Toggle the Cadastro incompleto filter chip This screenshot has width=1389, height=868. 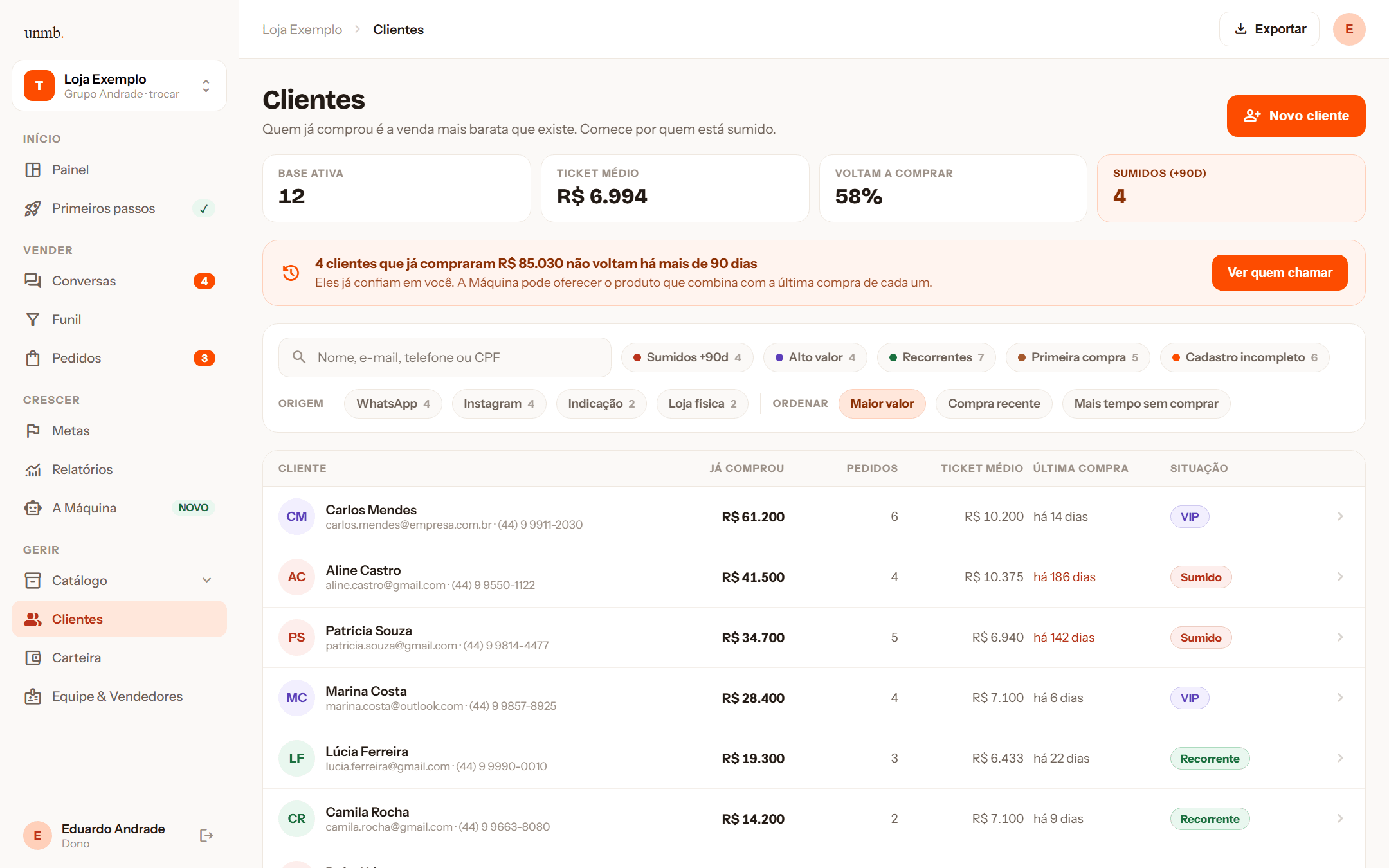pyautogui.click(x=1244, y=357)
